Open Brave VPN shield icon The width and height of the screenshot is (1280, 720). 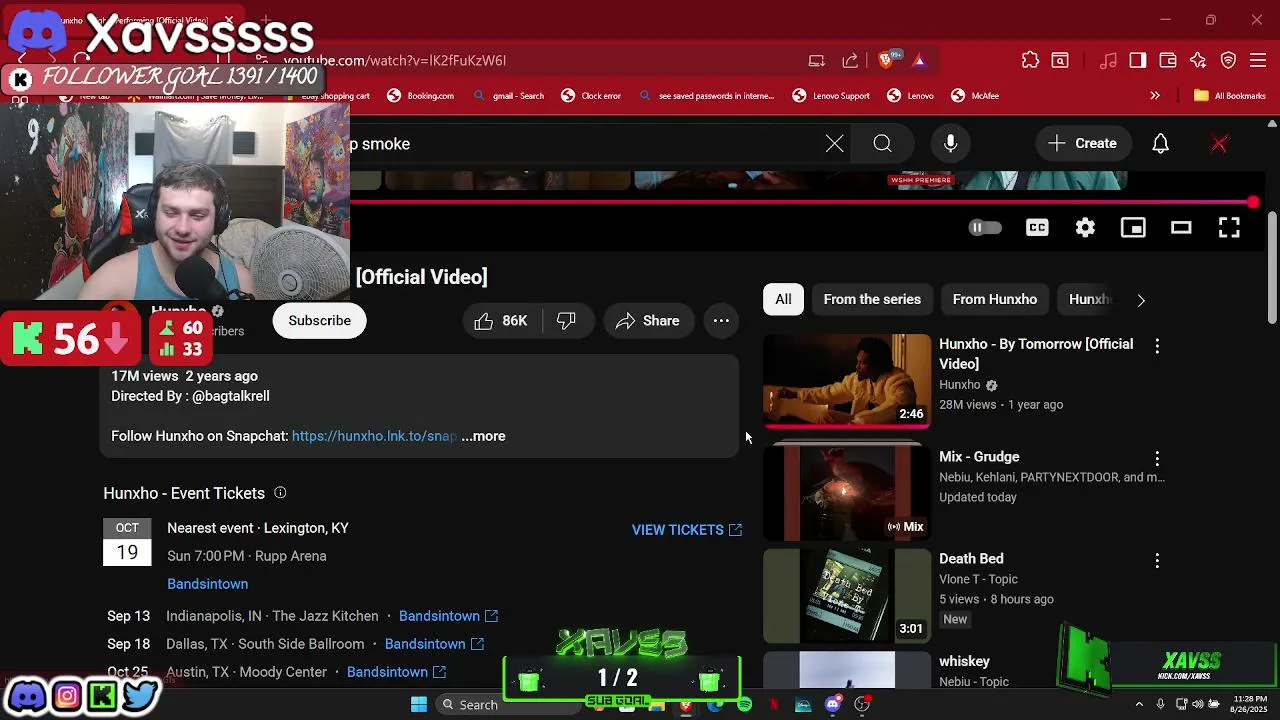pos(1229,60)
